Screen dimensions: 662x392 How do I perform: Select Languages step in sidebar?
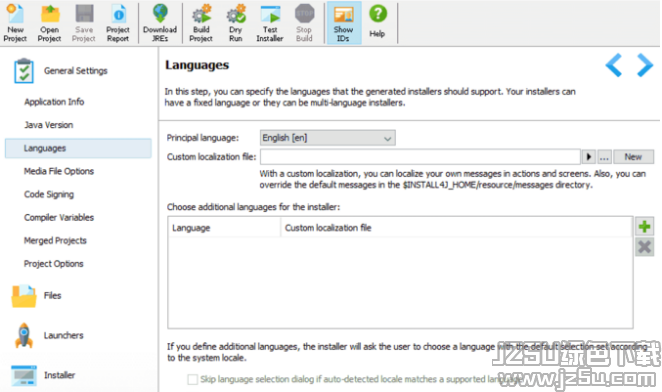[x=78, y=148]
